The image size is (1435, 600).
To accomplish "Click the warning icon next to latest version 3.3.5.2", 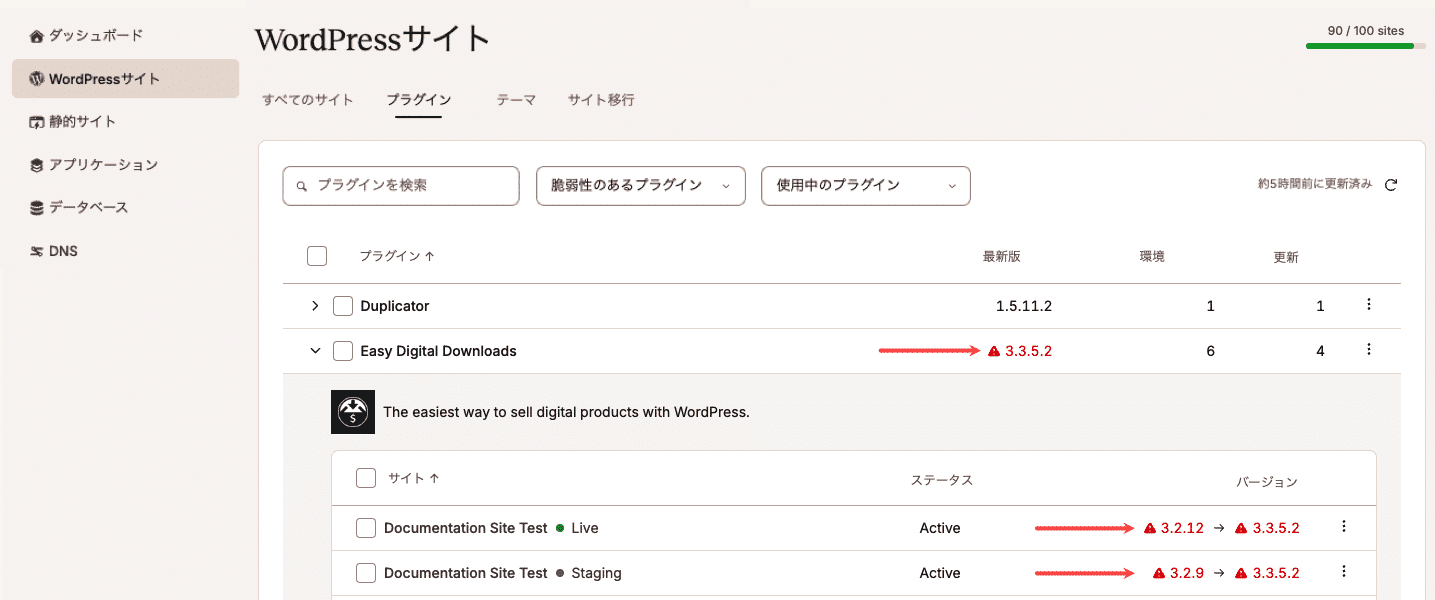I will tap(994, 351).
